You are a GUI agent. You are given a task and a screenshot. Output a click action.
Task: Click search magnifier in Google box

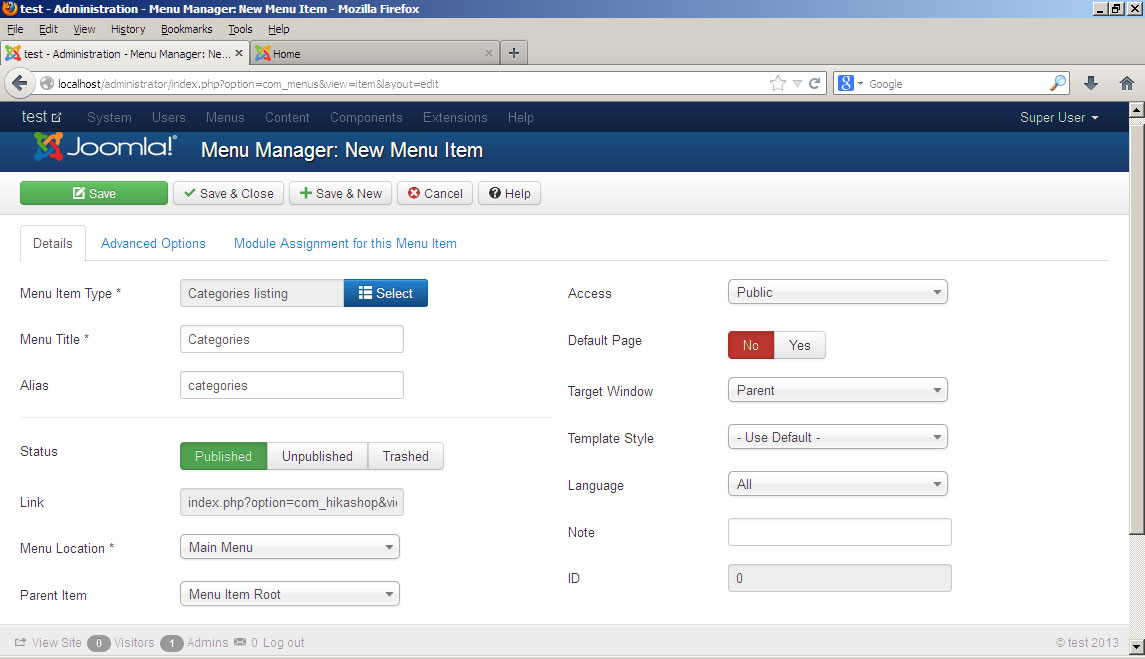[1057, 83]
